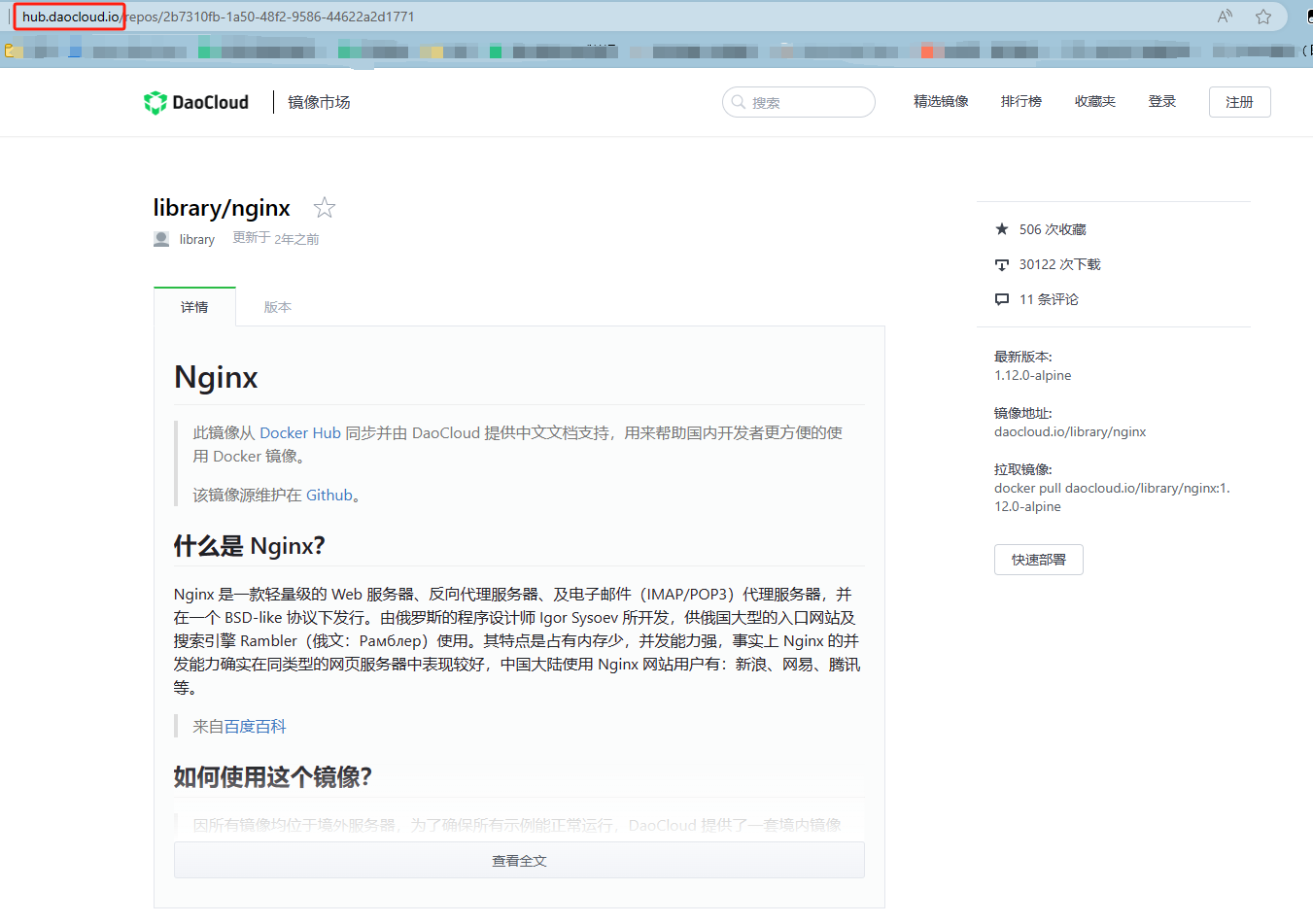
Task: Click the DaoCloud logo icon
Action: coord(155,102)
